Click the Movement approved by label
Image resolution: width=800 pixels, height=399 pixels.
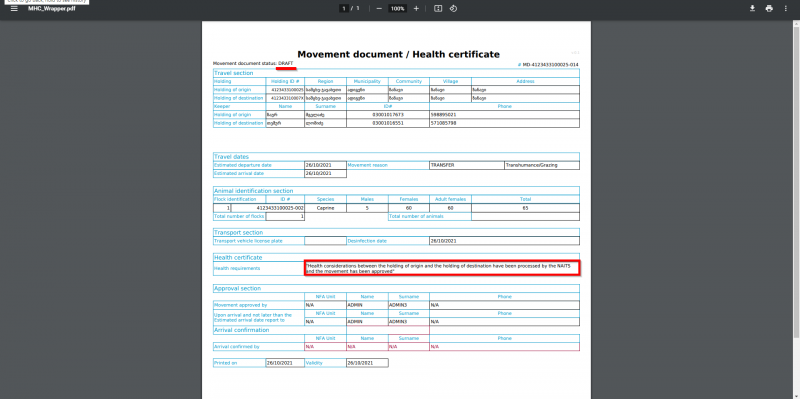click(x=240, y=305)
